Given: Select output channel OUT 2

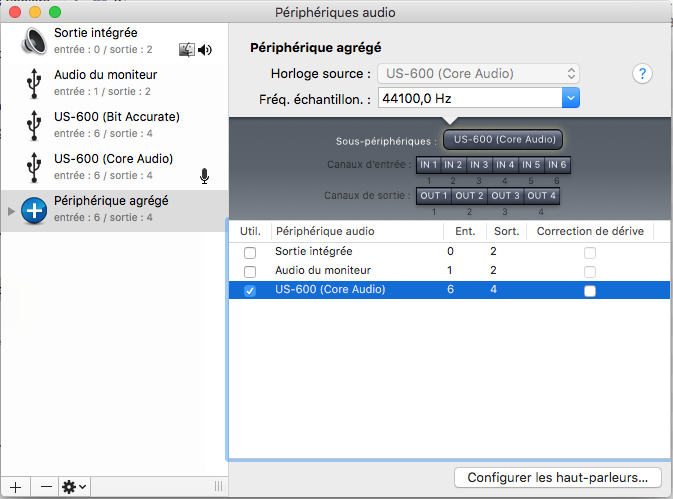Looking at the screenshot, I should [469, 196].
